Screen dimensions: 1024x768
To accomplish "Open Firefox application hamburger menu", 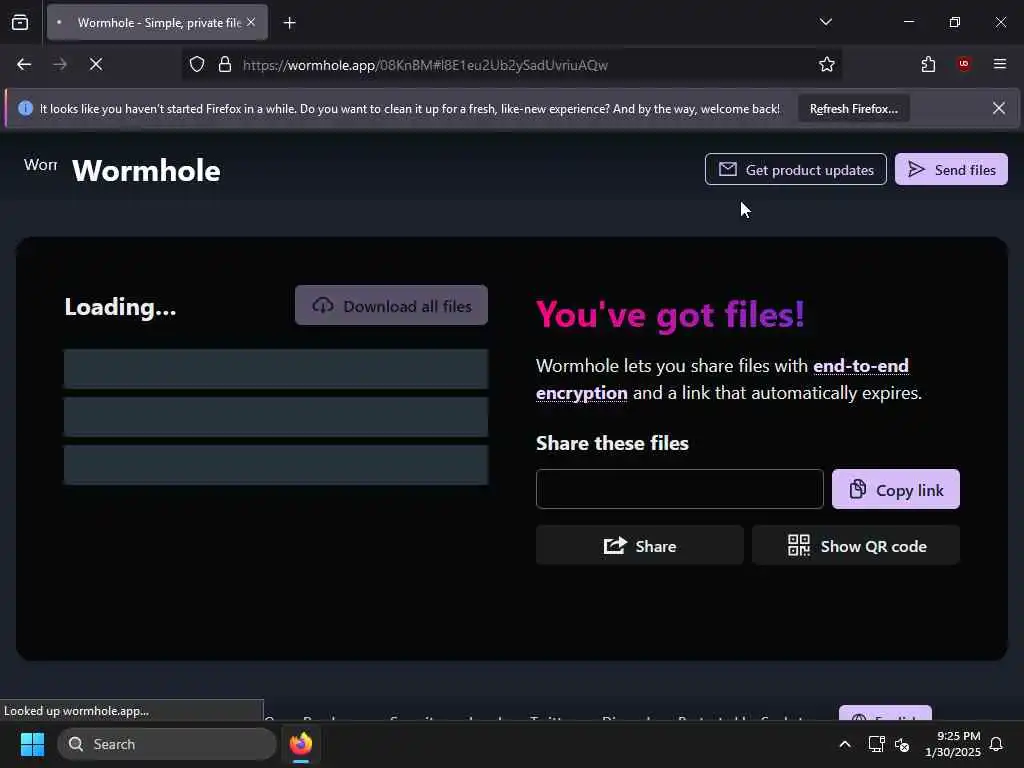I will click(999, 64).
